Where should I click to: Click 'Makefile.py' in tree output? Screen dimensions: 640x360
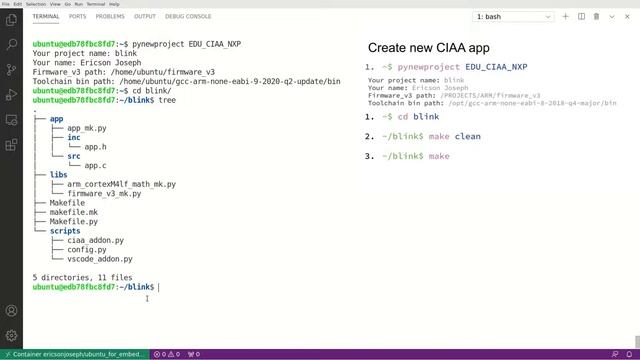point(74,222)
